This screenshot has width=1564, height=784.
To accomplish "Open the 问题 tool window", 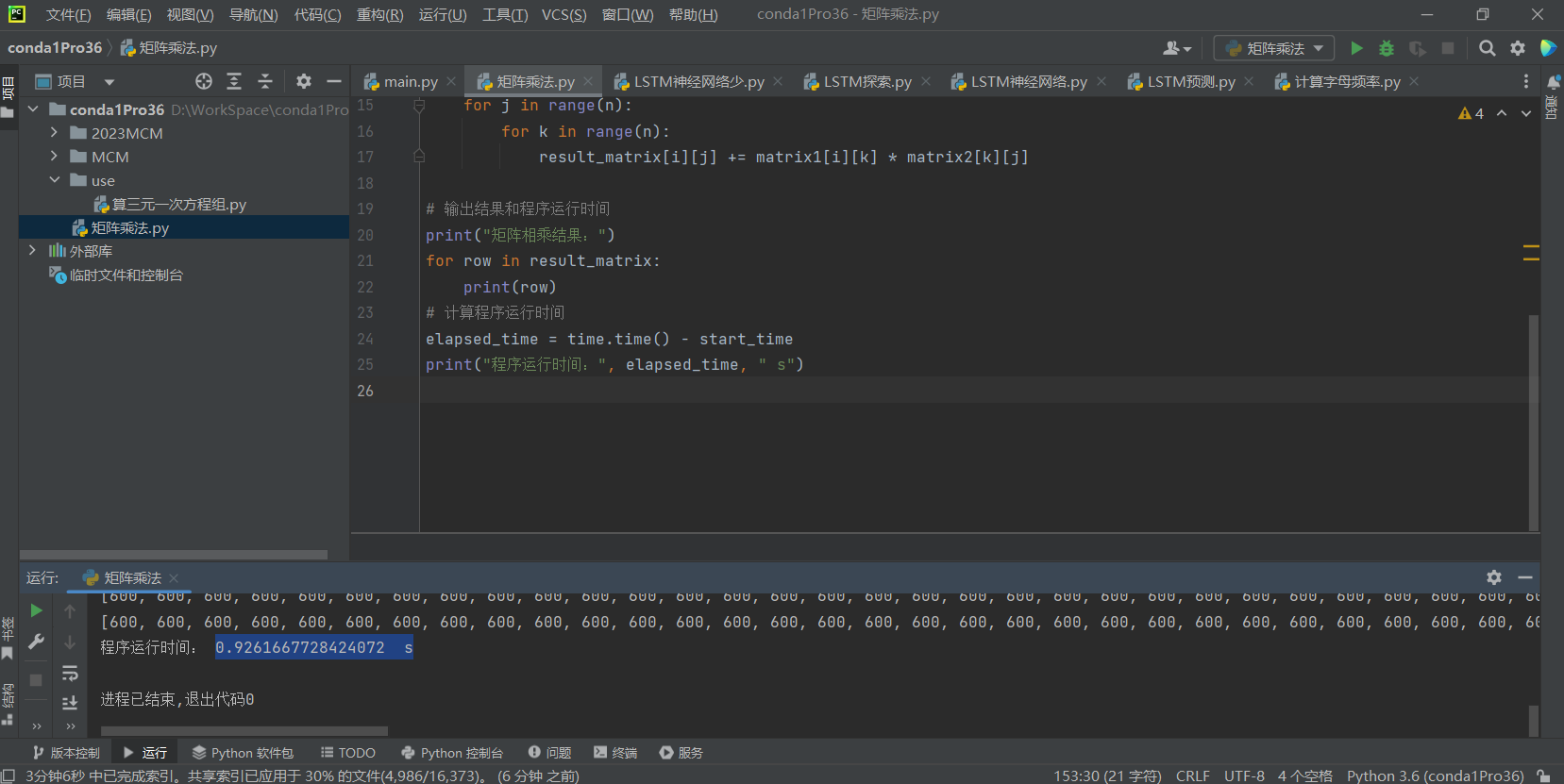I will pos(550,752).
